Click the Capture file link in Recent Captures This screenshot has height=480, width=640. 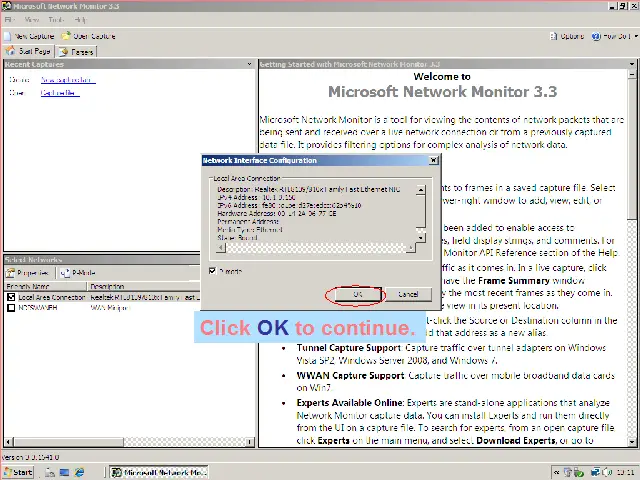(x=60, y=93)
